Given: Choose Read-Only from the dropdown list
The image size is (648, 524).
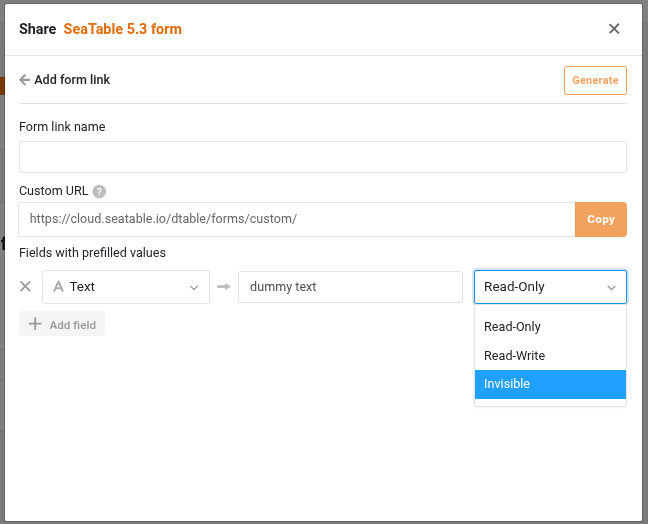Looking at the screenshot, I should coord(550,326).
